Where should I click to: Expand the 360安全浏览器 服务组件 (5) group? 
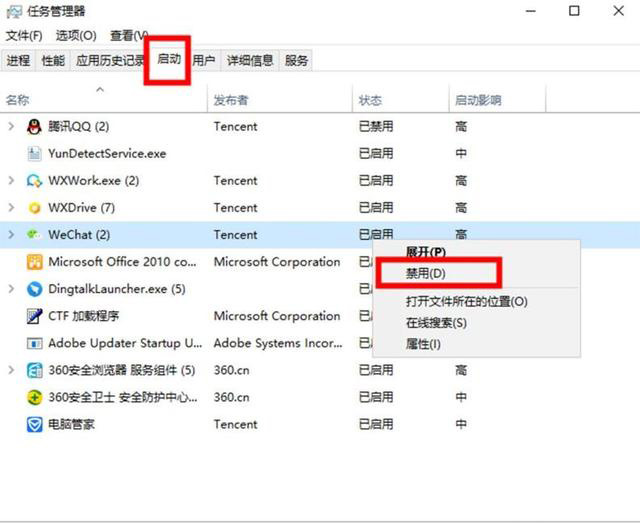click(x=11, y=370)
